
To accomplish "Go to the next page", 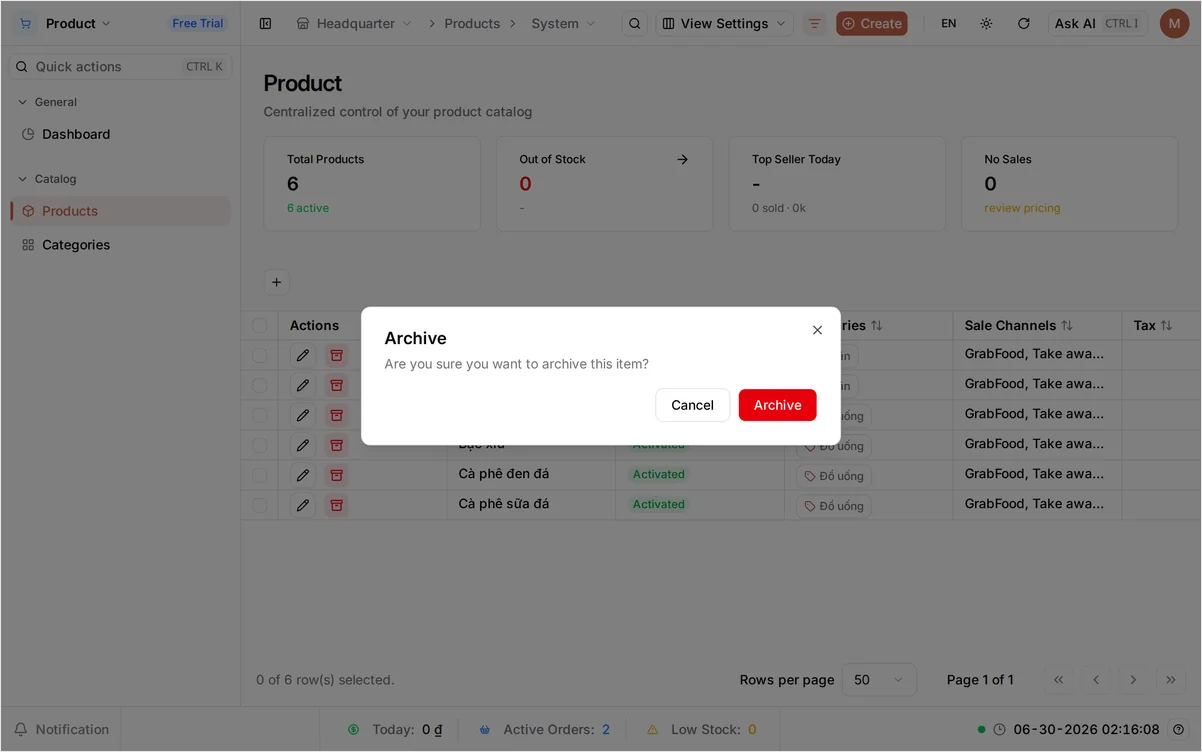I will pyautogui.click(x=1133, y=680).
